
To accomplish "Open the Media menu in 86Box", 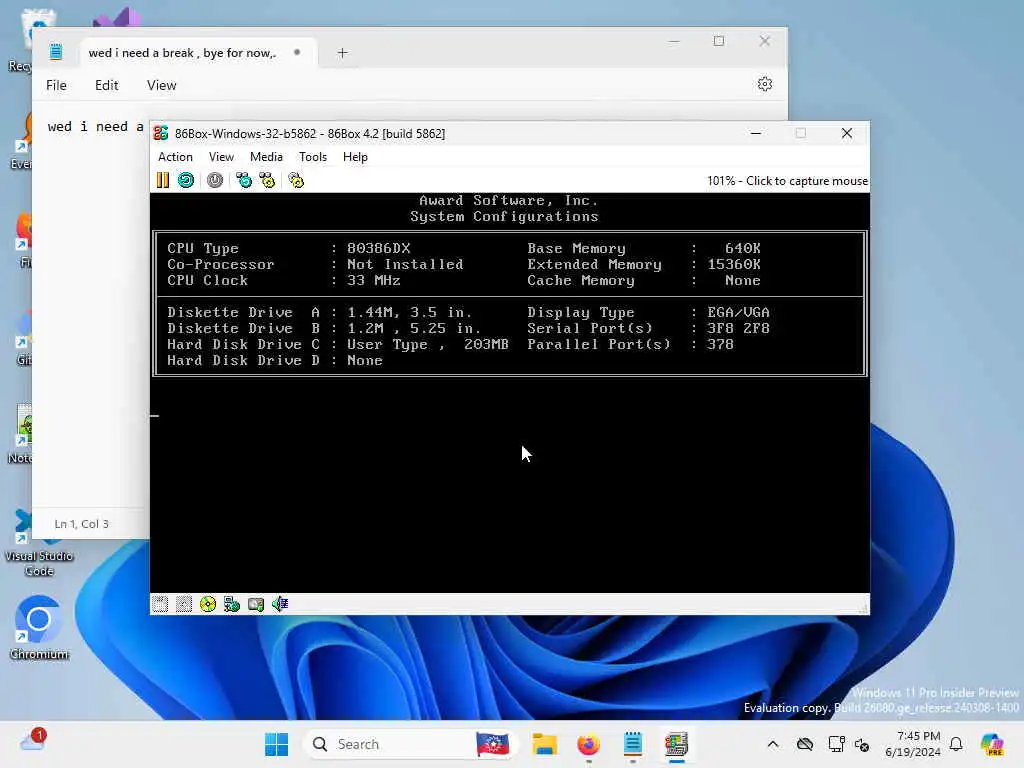I will 266,157.
